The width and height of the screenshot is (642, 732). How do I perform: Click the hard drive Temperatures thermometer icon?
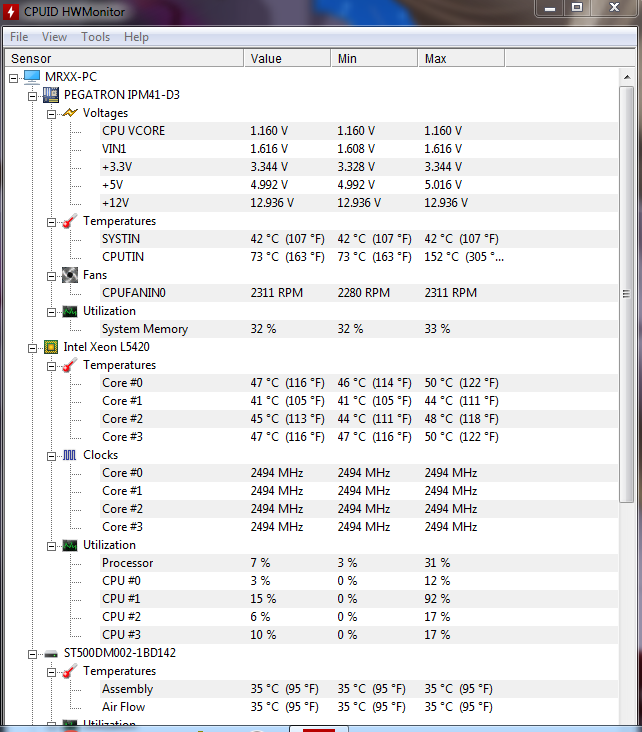click(70, 671)
